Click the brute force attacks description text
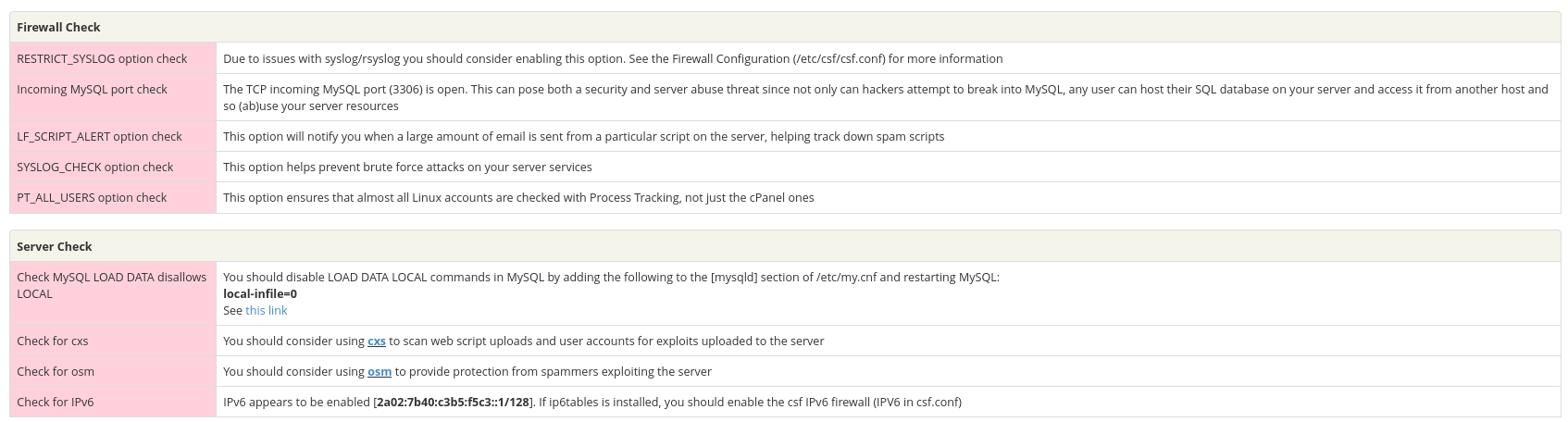The image size is (1568, 422). [x=407, y=167]
